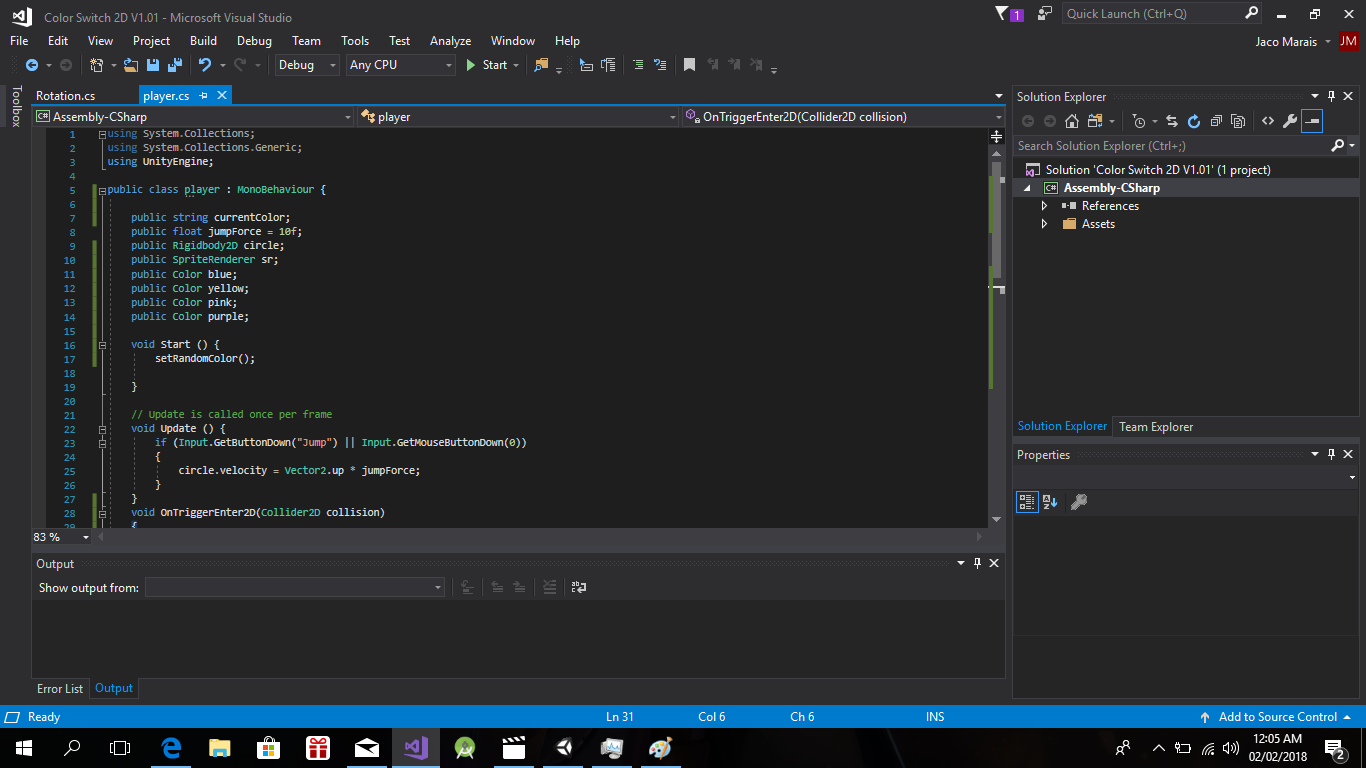Click the Home icon in Solution Explorer
Screen dimensions: 1366x768
point(1071,121)
